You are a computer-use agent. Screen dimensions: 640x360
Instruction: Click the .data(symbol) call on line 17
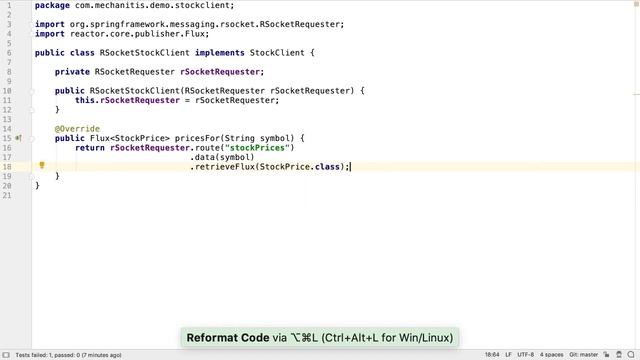(222, 157)
